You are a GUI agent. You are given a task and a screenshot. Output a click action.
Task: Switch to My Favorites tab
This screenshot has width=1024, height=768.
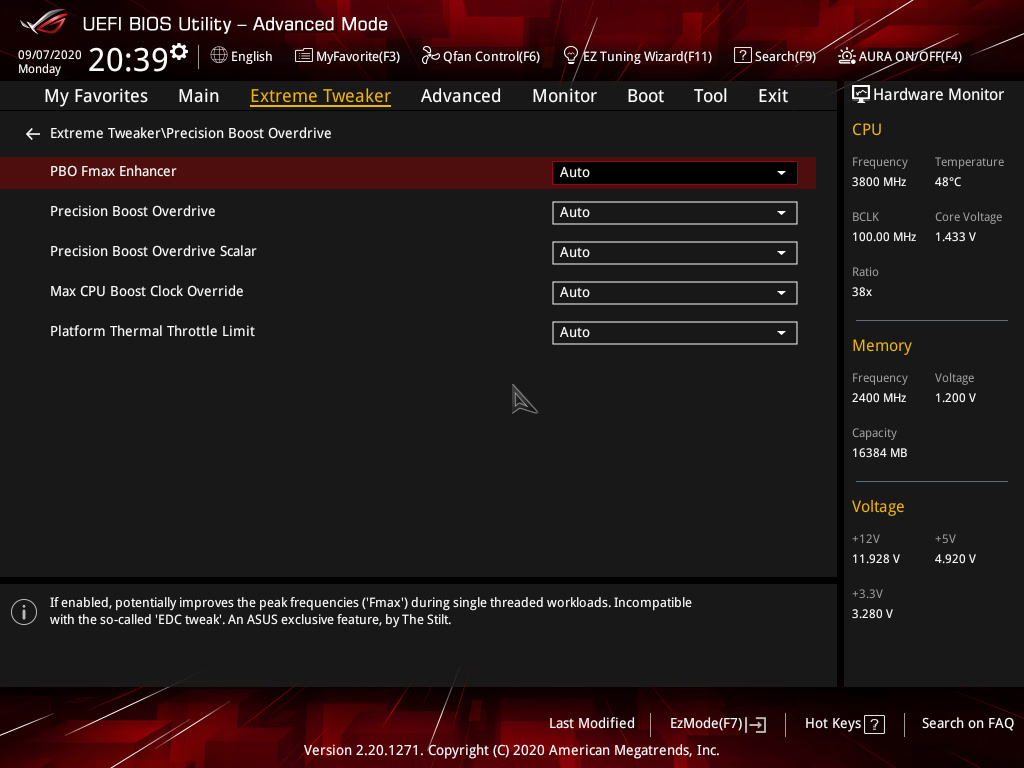(x=96, y=96)
